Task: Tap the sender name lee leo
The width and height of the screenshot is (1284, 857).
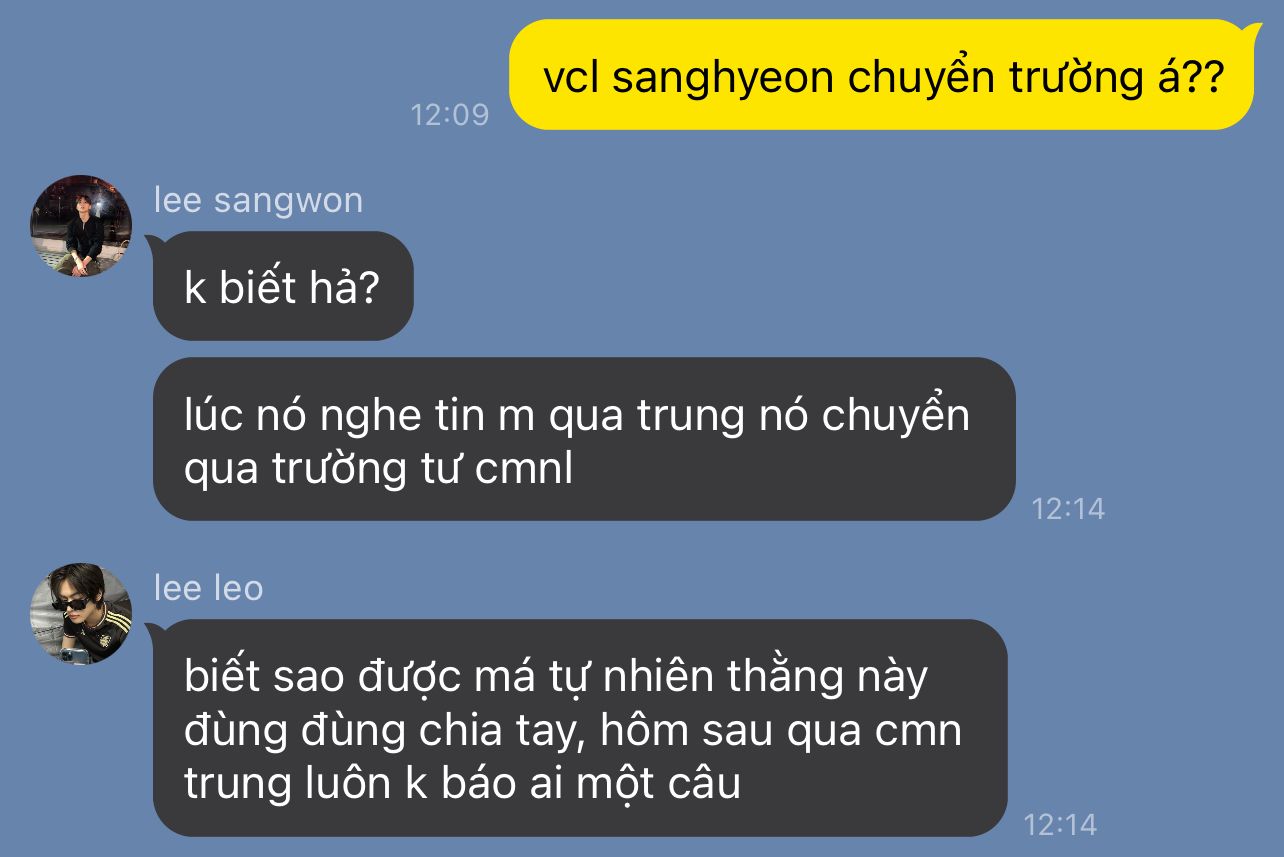Action: 208,588
